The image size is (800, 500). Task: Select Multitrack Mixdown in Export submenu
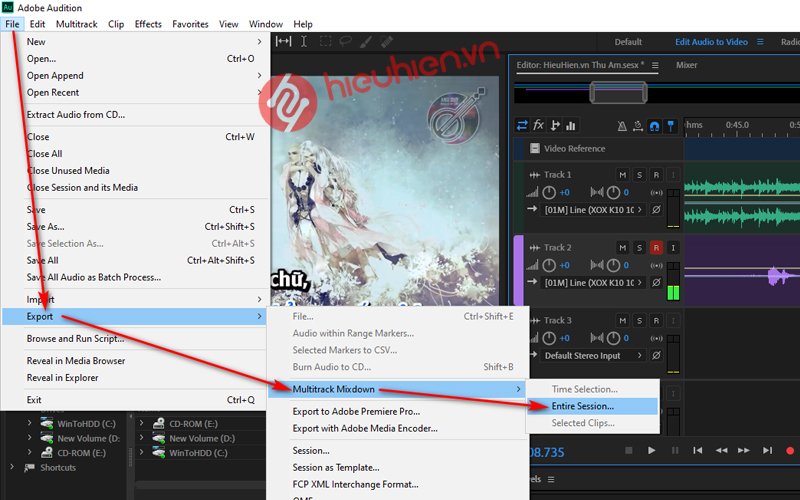click(x=398, y=389)
